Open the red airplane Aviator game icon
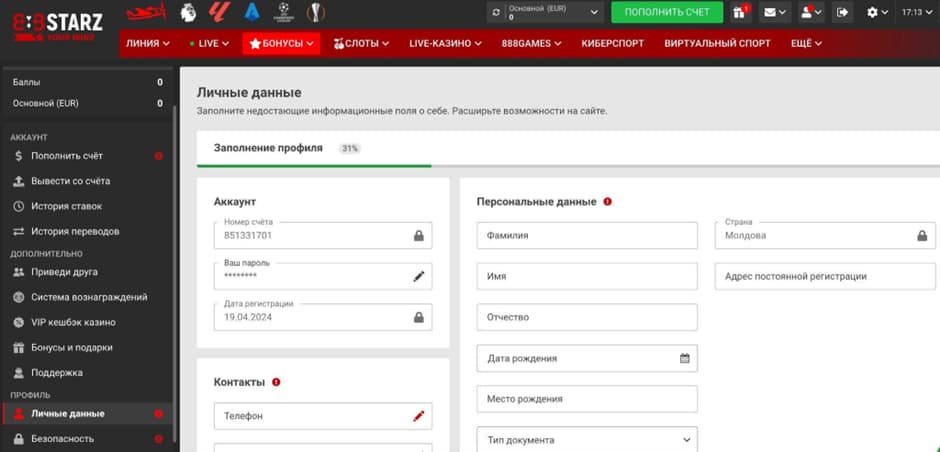The image size is (940, 452). [147, 12]
